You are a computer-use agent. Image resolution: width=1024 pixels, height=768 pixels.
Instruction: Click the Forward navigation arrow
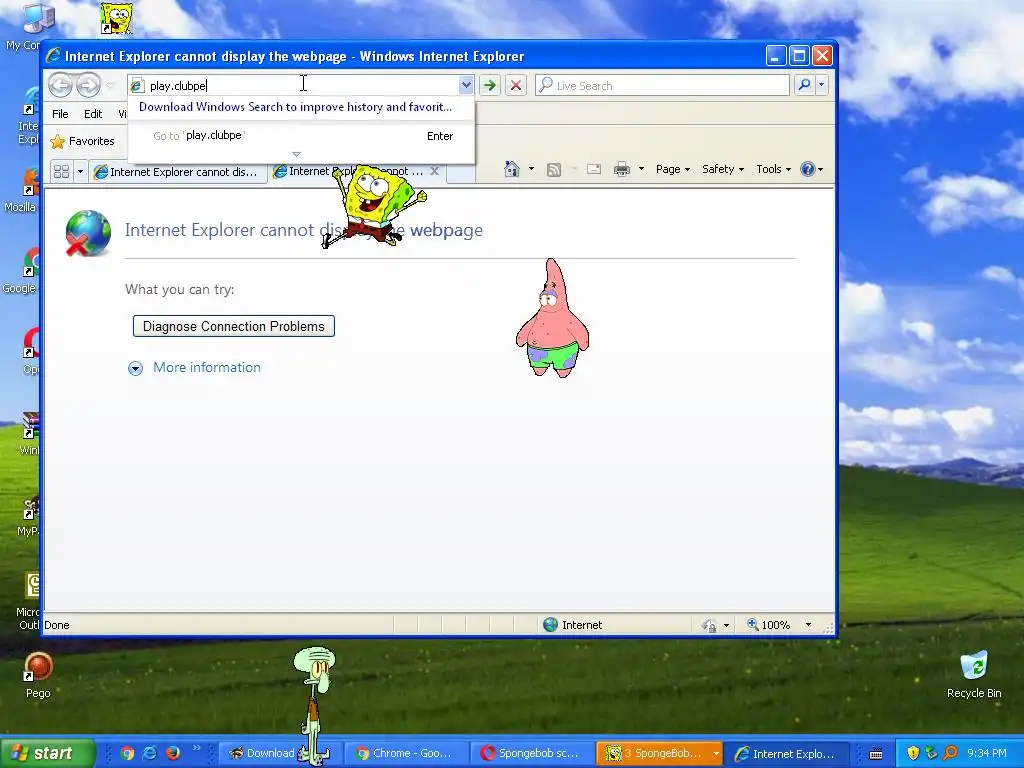click(x=88, y=85)
